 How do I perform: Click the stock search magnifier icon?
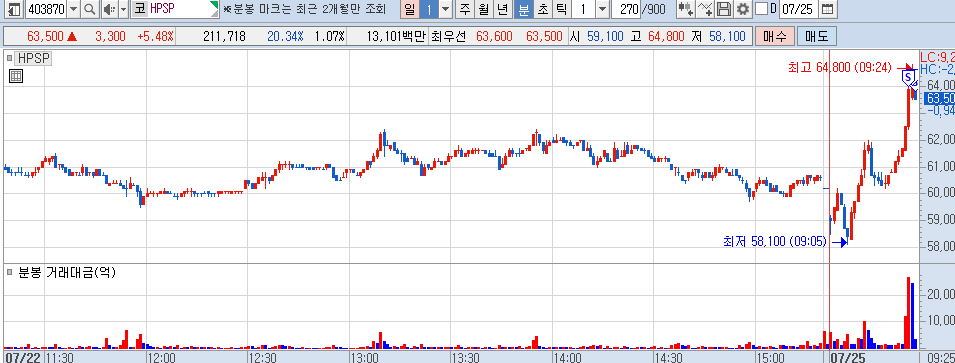point(90,9)
